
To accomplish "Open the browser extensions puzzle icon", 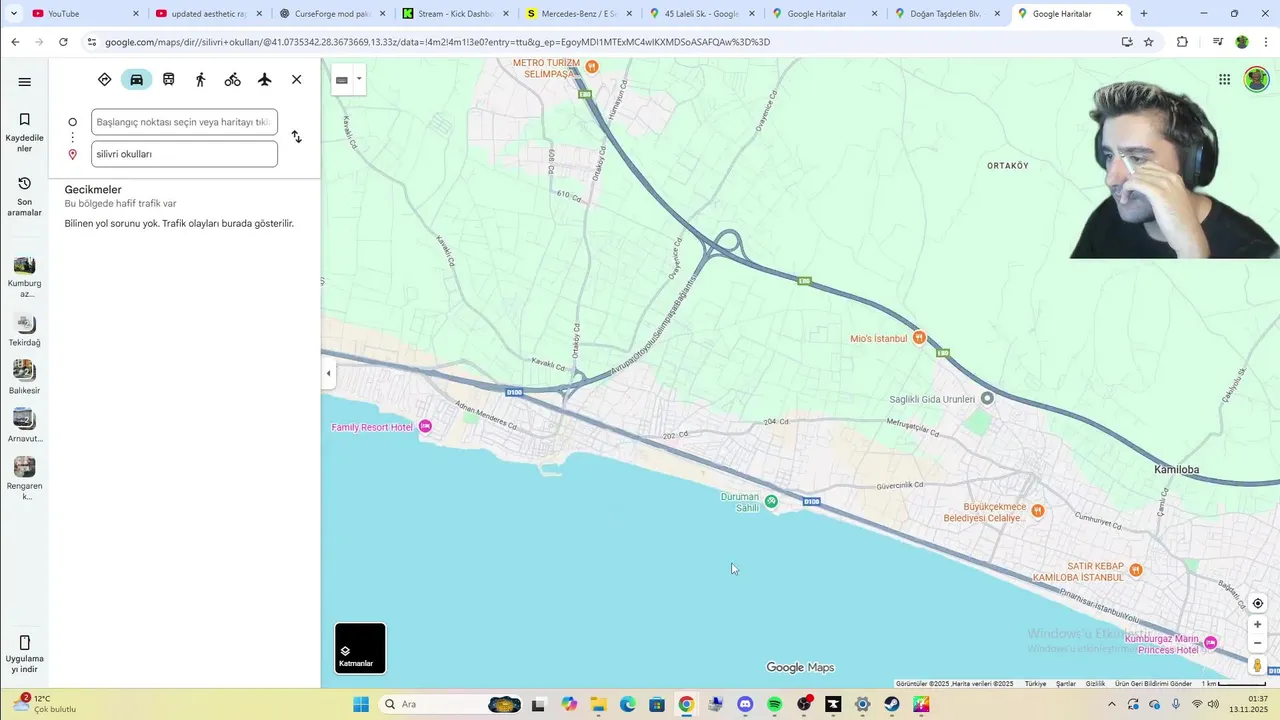I will [x=1182, y=42].
